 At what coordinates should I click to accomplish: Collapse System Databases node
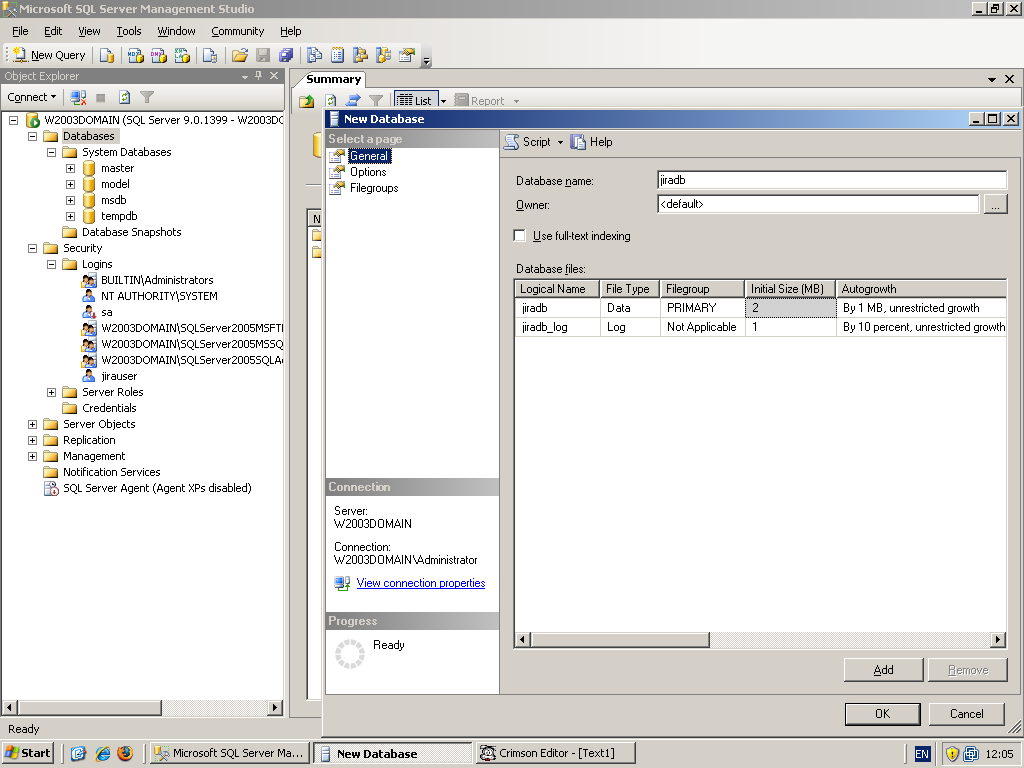[52, 152]
